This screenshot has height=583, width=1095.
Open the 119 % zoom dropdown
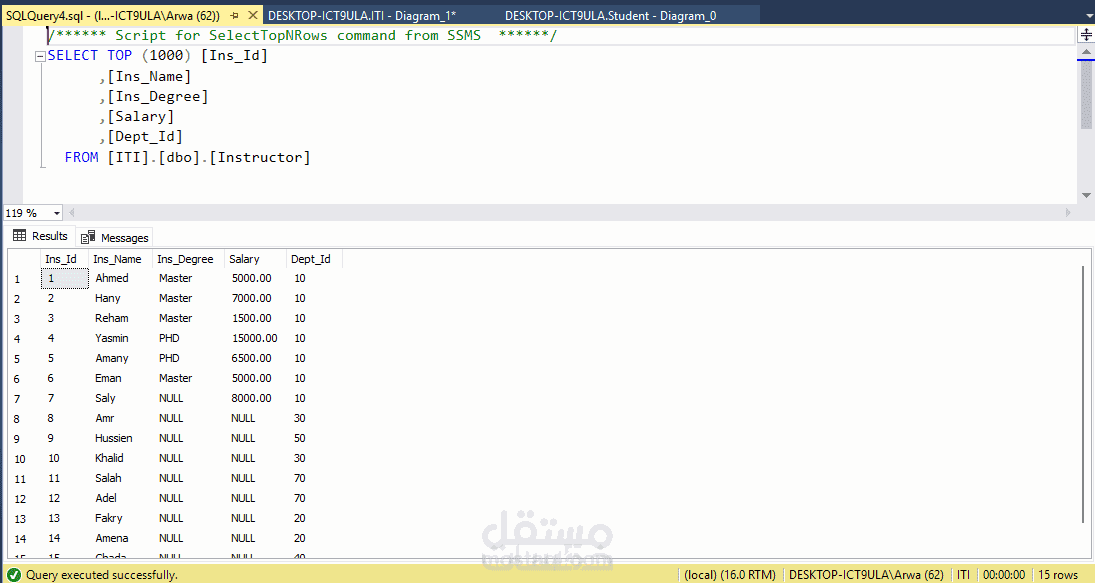pyautogui.click(x=57, y=213)
